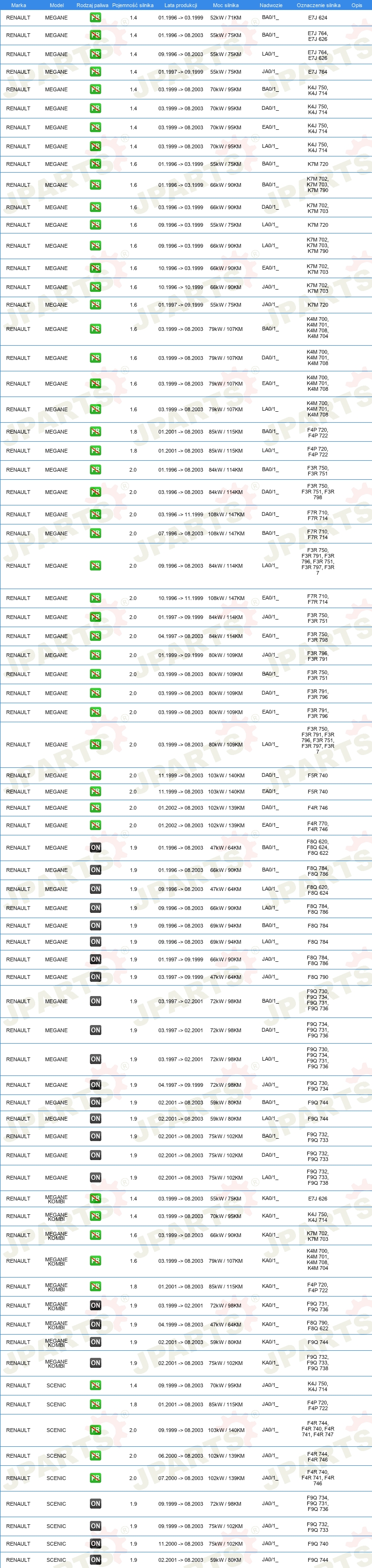This screenshot has width=372, height=1568.
Task: Click the "07.2000 -> 08.2003" production years cell
Action: coord(181,1478)
